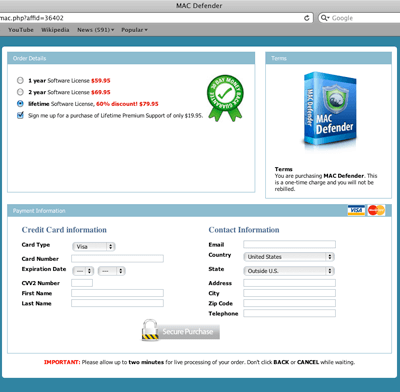
Task: Click into the CVV2 Number field
Action: [x=82, y=283]
